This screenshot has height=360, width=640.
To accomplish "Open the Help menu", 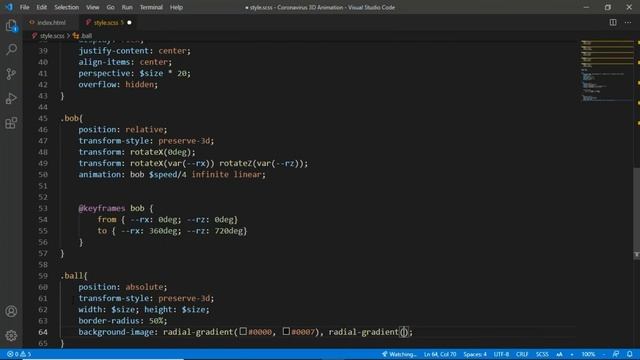I will coord(176,7).
